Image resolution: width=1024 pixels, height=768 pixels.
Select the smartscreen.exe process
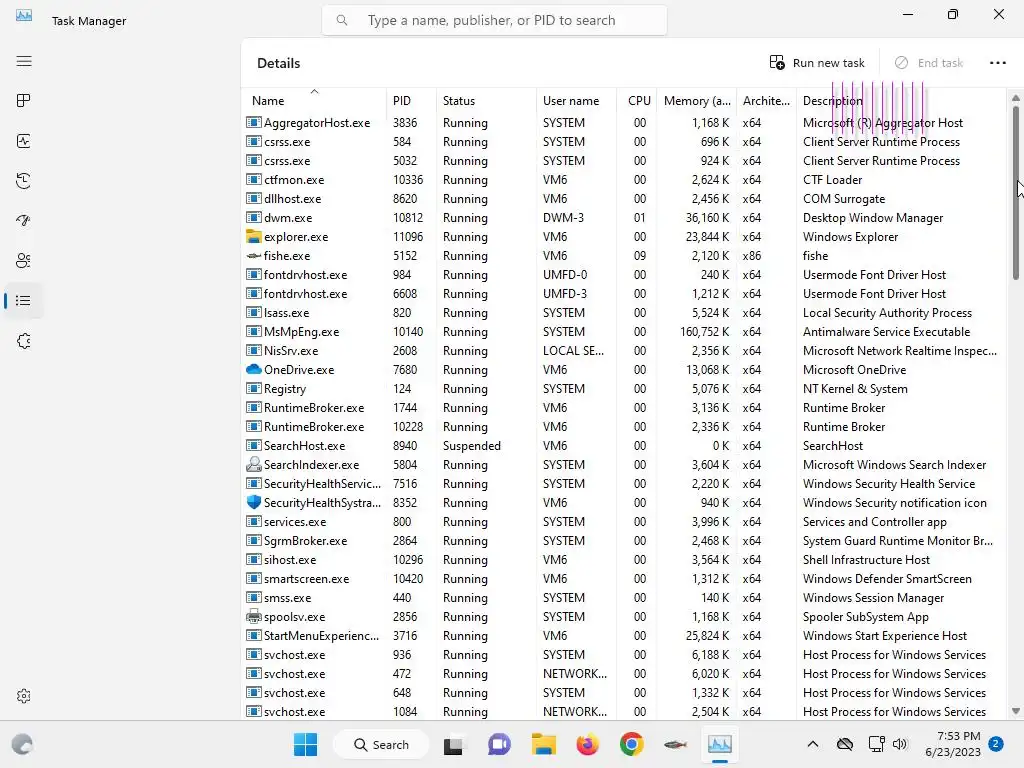click(624, 578)
